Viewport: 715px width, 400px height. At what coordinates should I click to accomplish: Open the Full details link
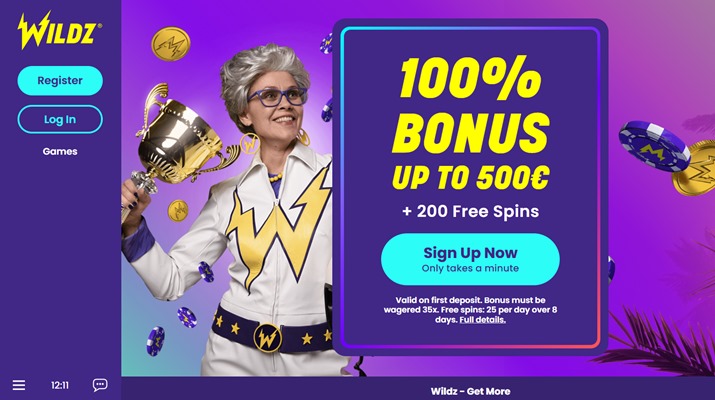(482, 320)
